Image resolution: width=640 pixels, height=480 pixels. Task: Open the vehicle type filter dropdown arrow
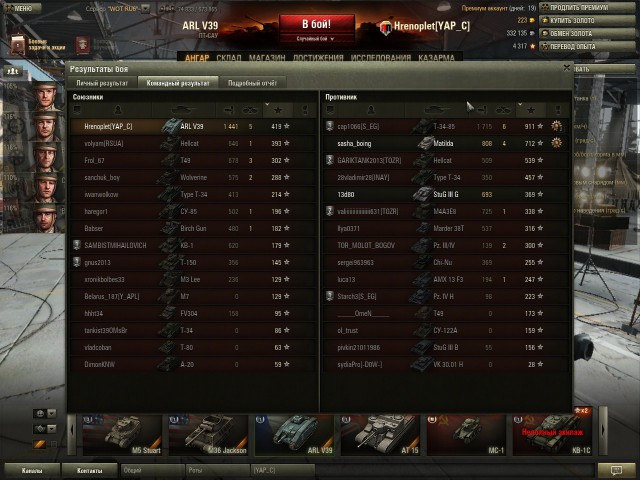52,429
